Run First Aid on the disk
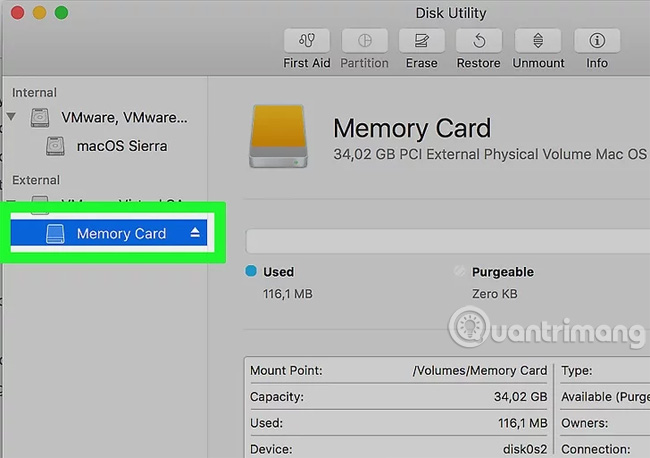650x458 pixels. (307, 41)
